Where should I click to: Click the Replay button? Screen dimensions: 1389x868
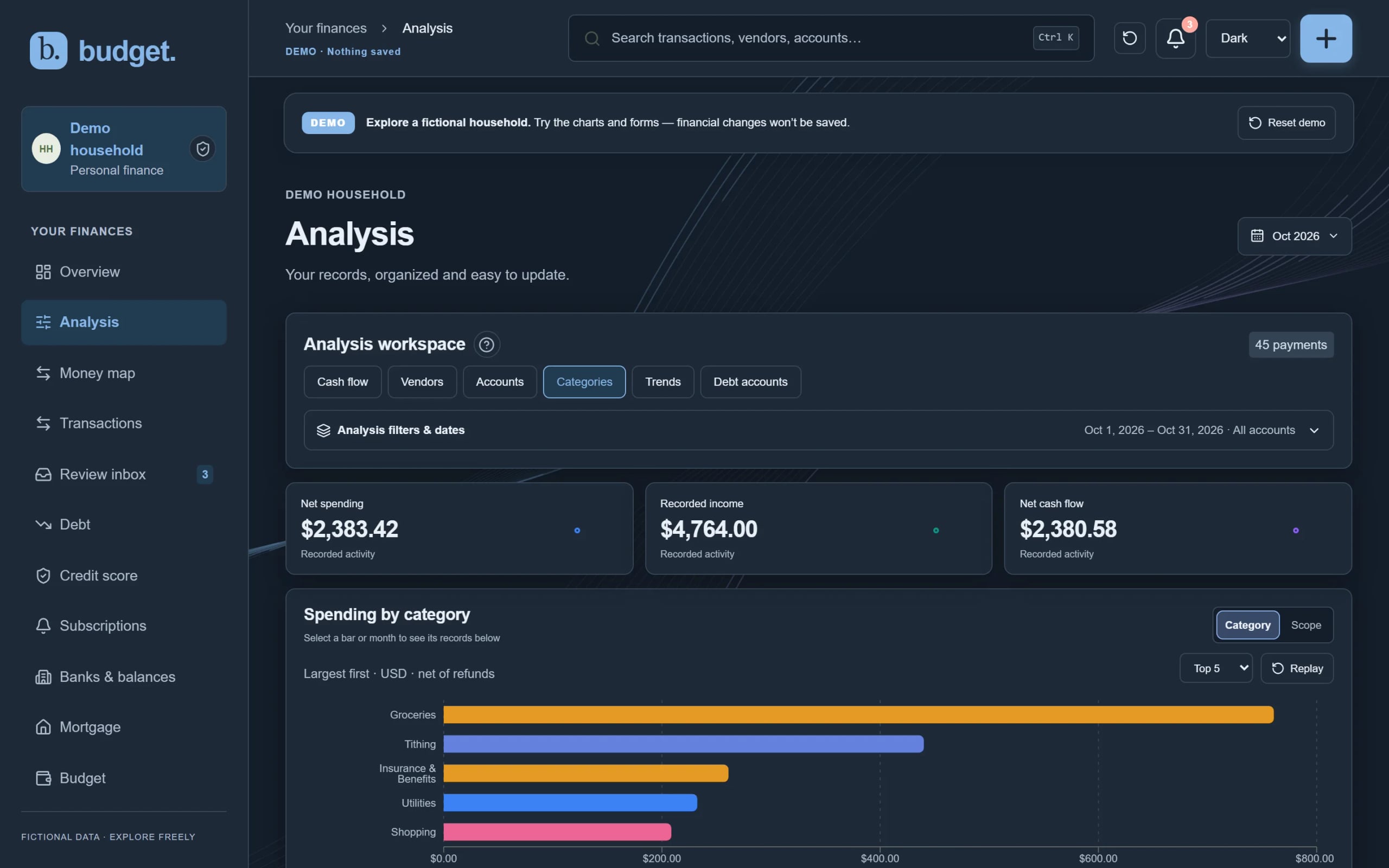click(1297, 668)
